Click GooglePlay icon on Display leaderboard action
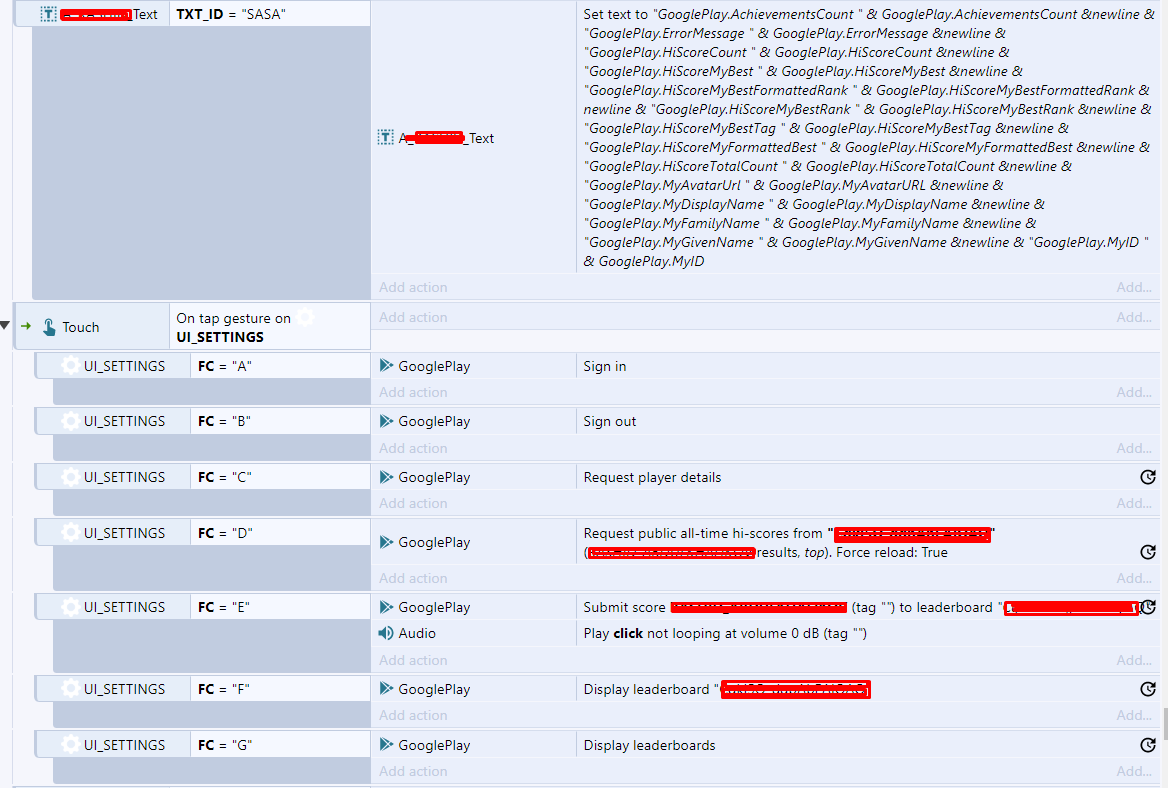The image size is (1168, 788). 386,689
